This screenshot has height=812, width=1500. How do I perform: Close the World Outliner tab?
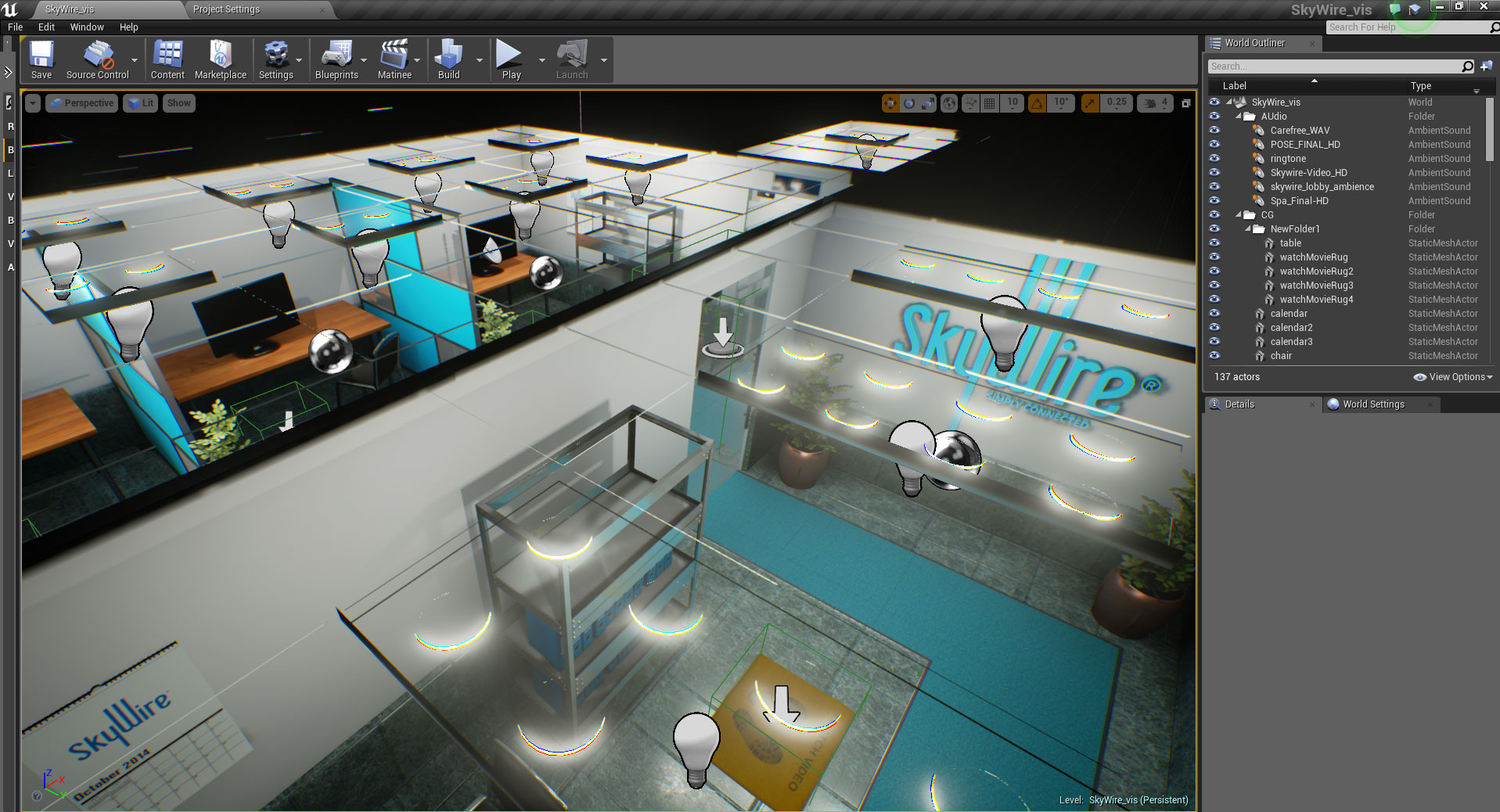(1312, 44)
